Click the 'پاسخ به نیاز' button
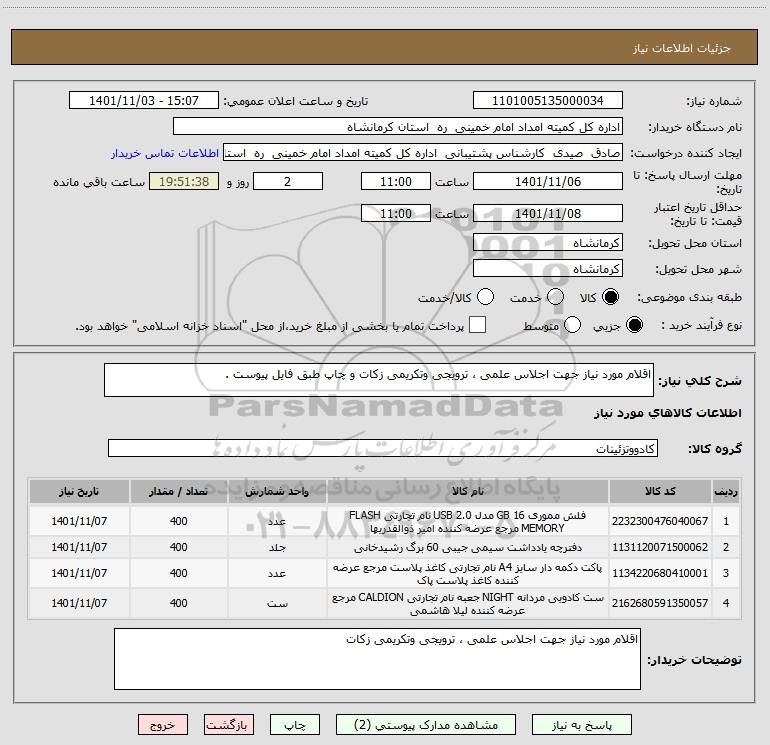 click(x=582, y=725)
